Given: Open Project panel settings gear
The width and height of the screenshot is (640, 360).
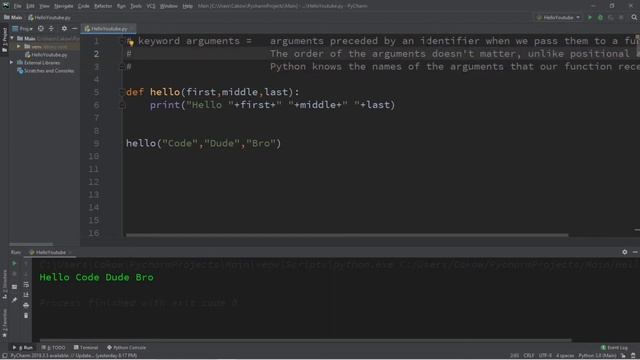Looking at the screenshot, I should point(64,29).
